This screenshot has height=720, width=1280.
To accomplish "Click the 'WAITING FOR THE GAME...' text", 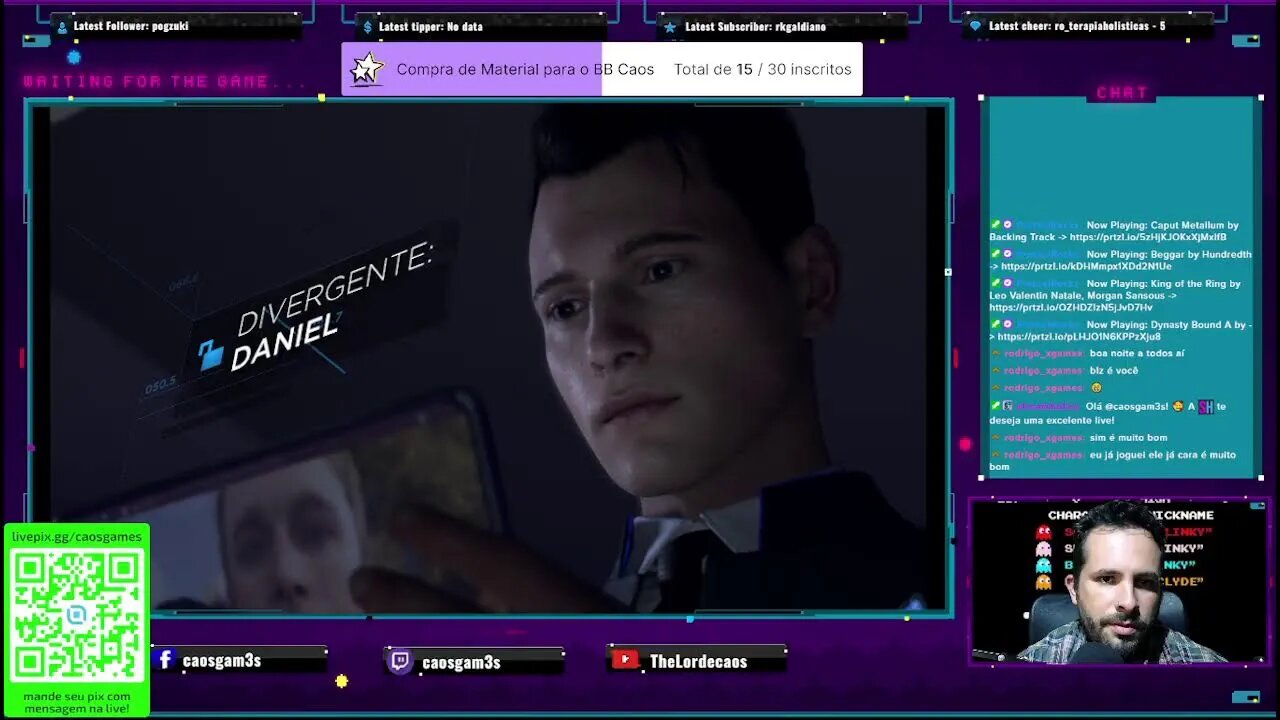I will [165, 82].
